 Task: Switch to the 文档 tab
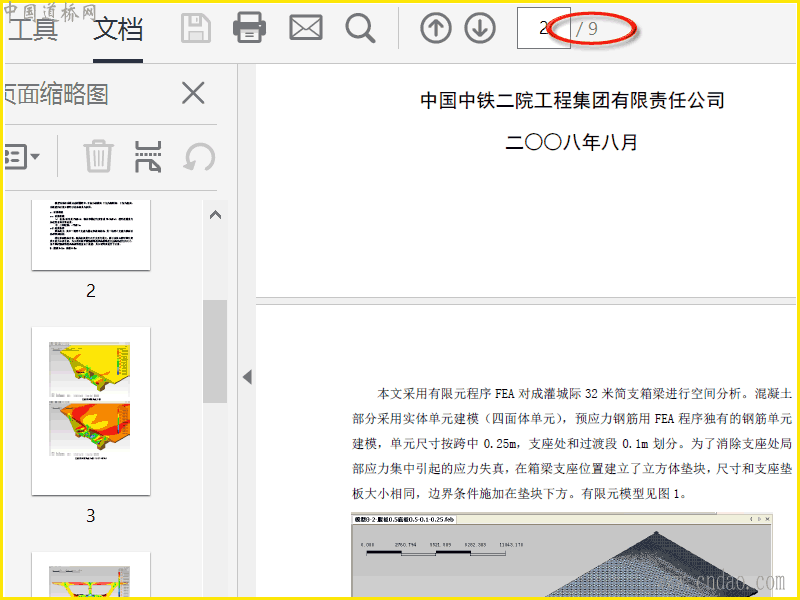point(118,29)
